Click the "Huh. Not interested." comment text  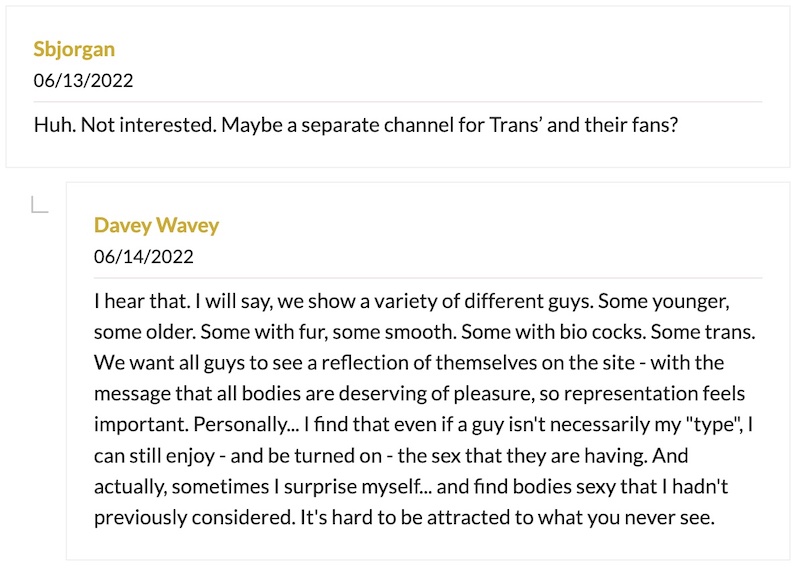click(125, 125)
